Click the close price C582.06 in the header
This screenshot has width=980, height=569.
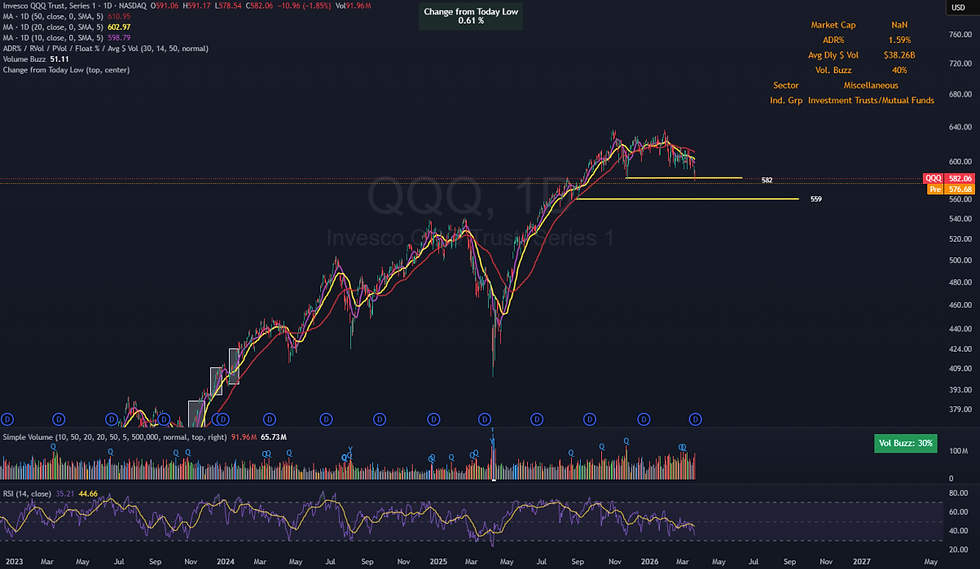coord(259,6)
